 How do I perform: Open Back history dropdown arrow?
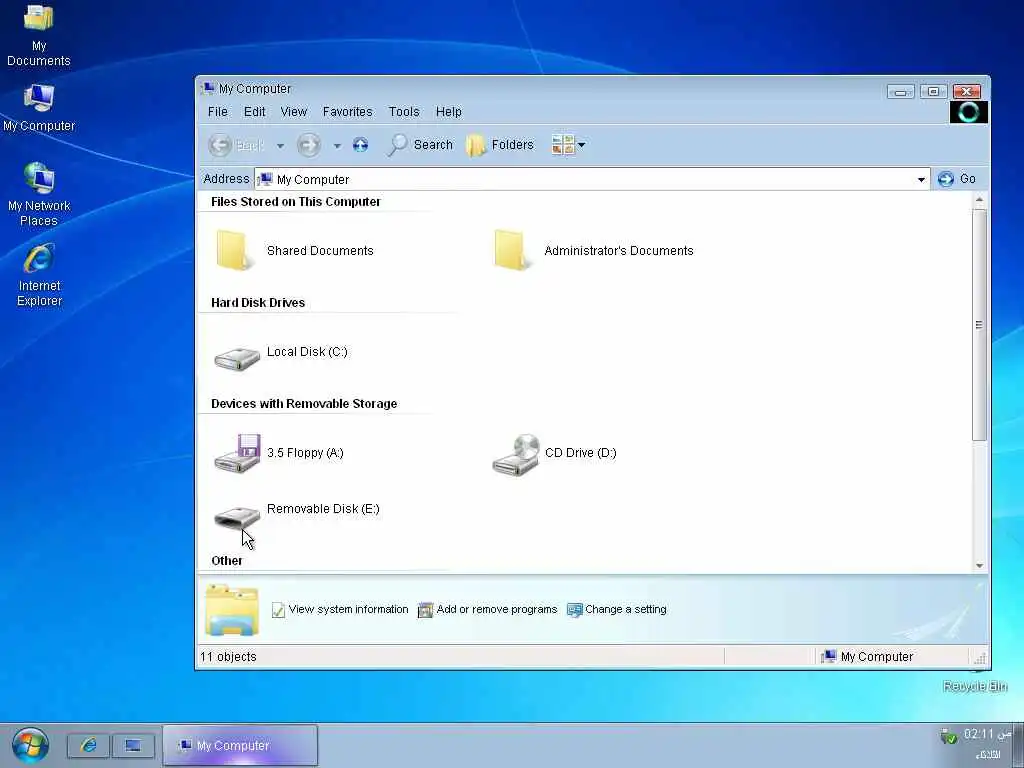(280, 146)
